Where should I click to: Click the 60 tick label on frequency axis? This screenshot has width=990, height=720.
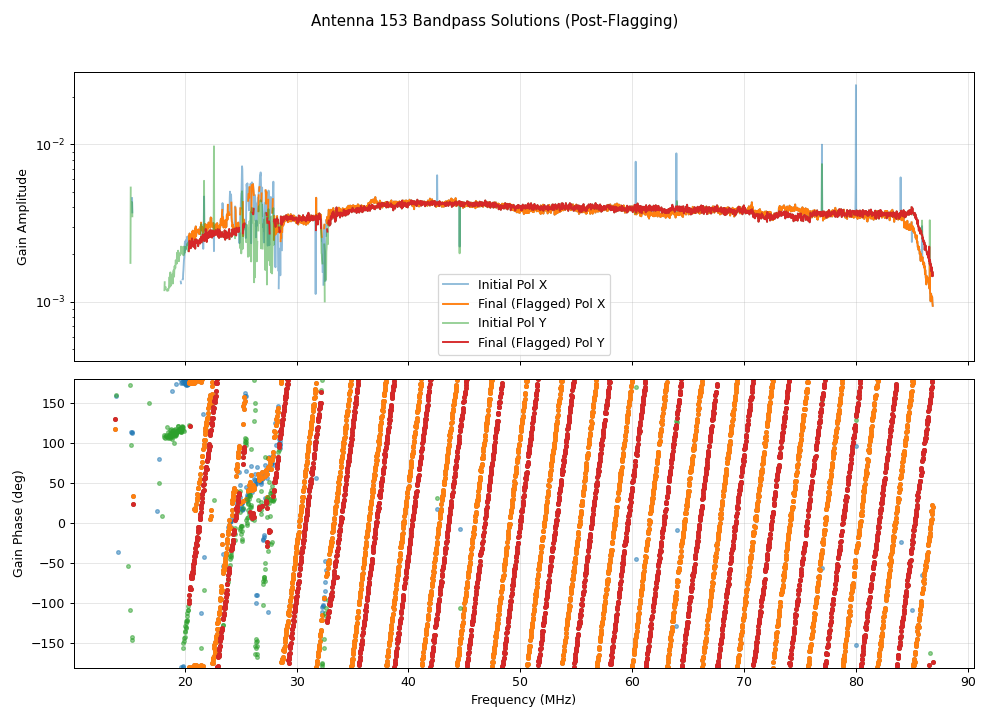(632, 682)
